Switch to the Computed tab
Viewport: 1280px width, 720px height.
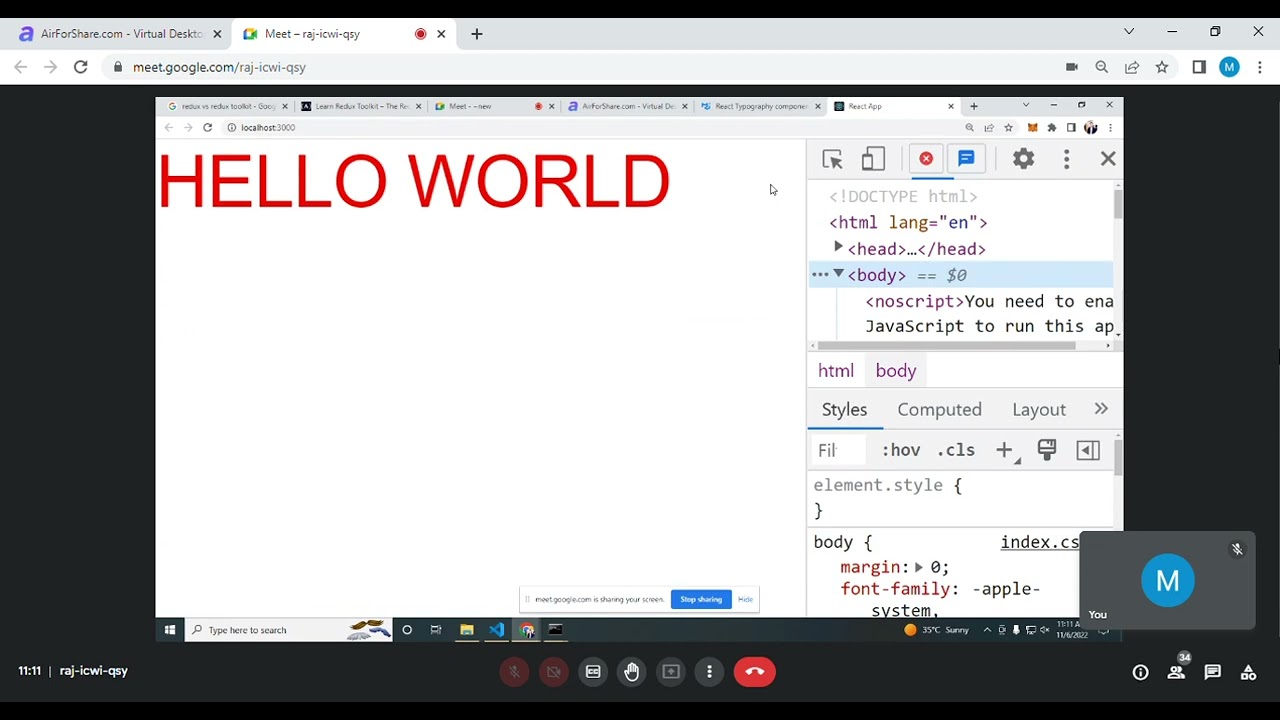(x=940, y=410)
